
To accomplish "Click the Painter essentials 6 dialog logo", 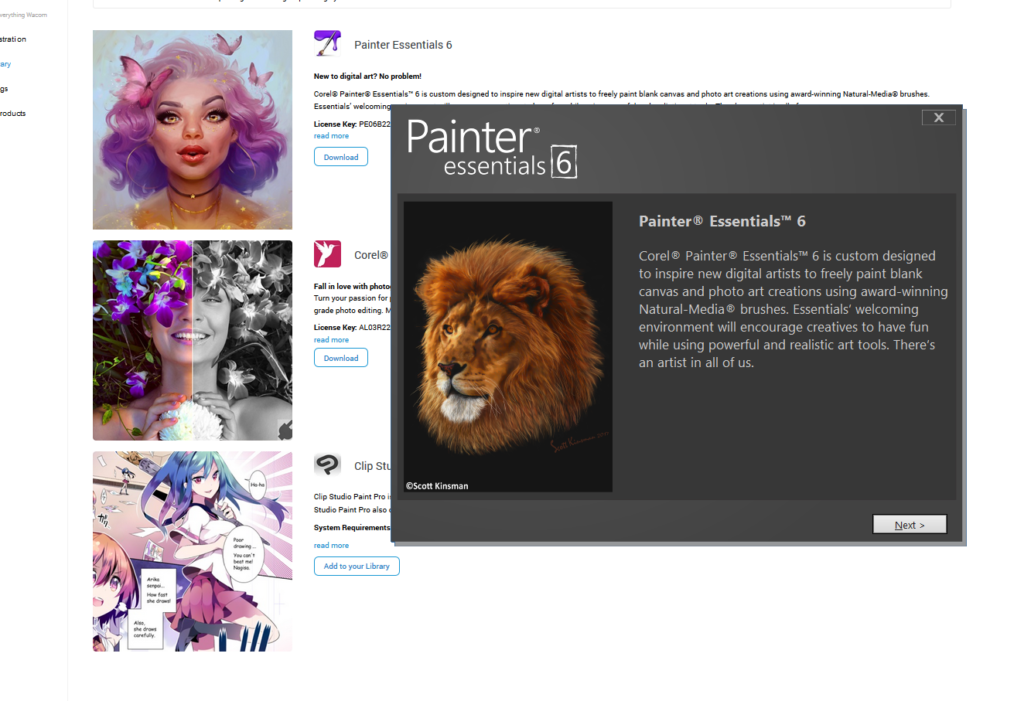I will pyautogui.click(x=492, y=148).
